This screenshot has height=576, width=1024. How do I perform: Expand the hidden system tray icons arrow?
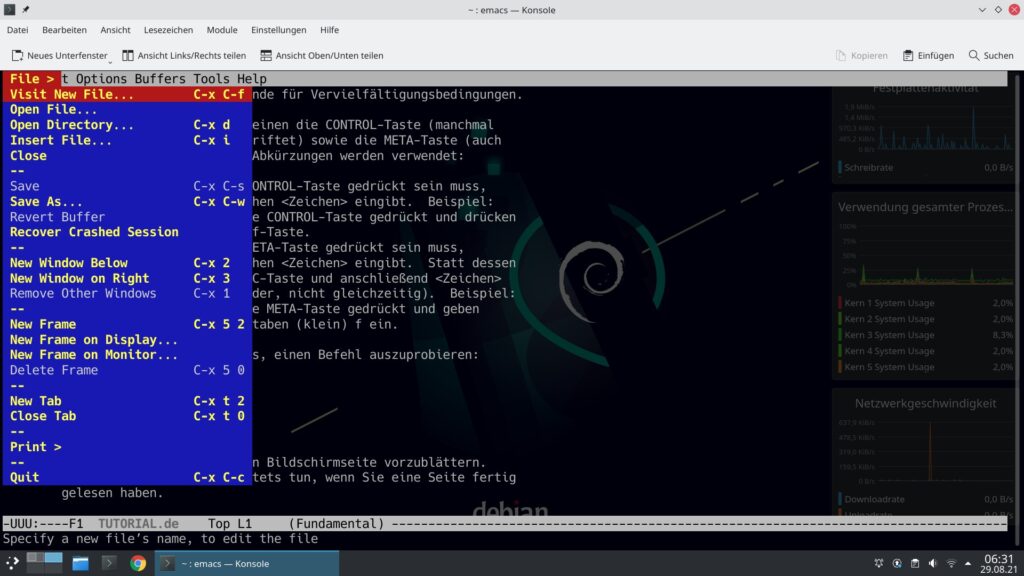click(968, 563)
